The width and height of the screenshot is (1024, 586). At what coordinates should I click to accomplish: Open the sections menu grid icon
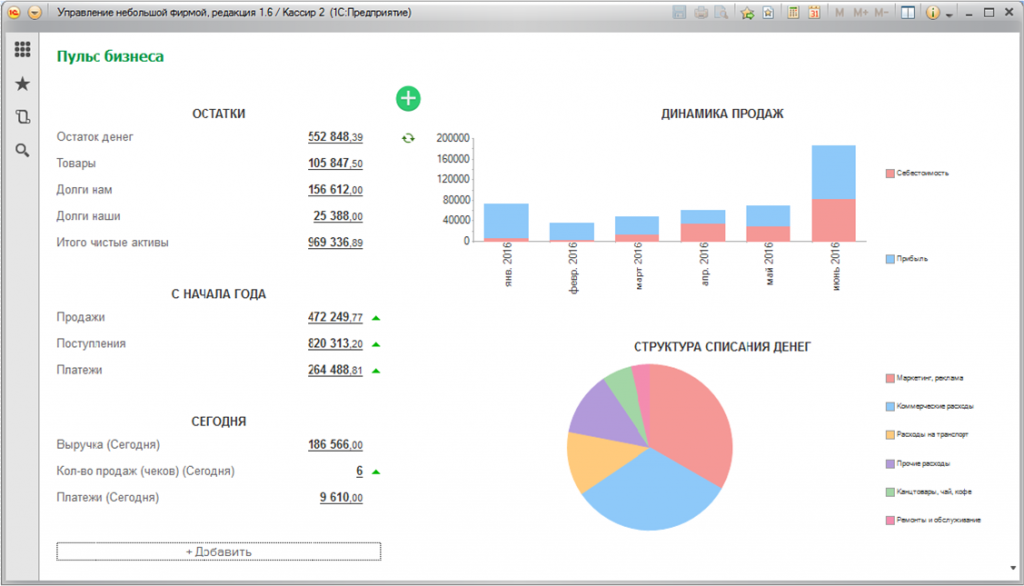pyautogui.click(x=22, y=50)
